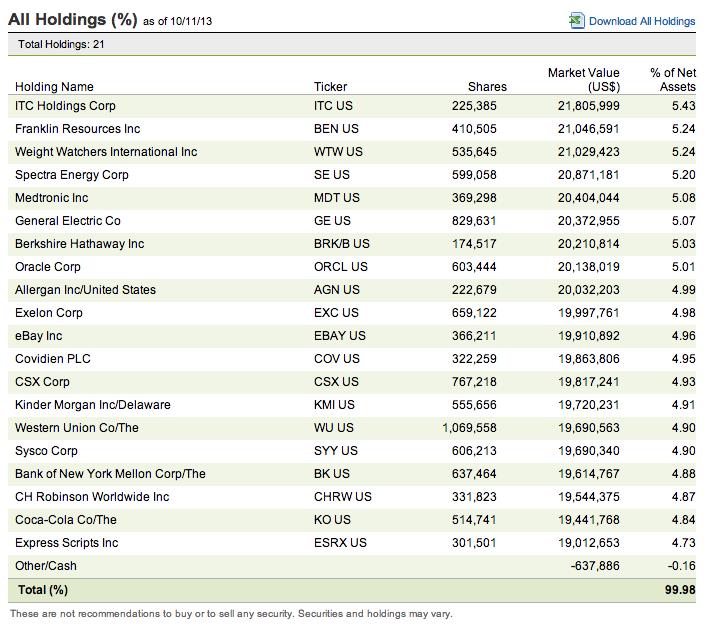Select the ITC Holdings Corp row name

click(x=65, y=106)
